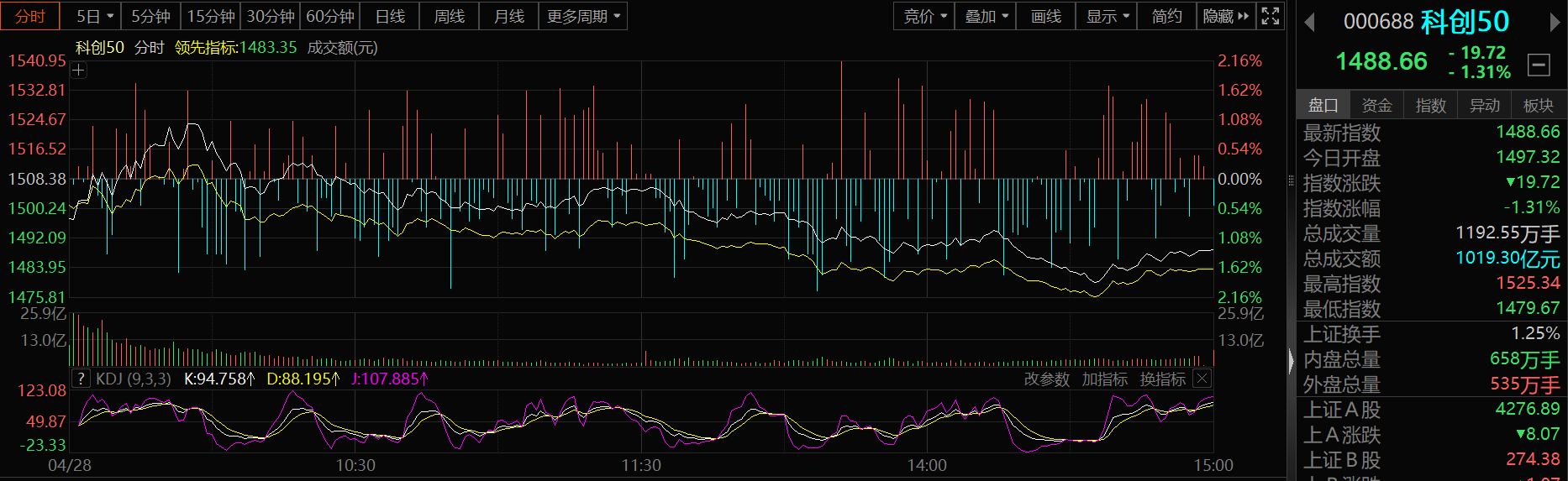Click 换指标 to change indicator

(1162, 379)
